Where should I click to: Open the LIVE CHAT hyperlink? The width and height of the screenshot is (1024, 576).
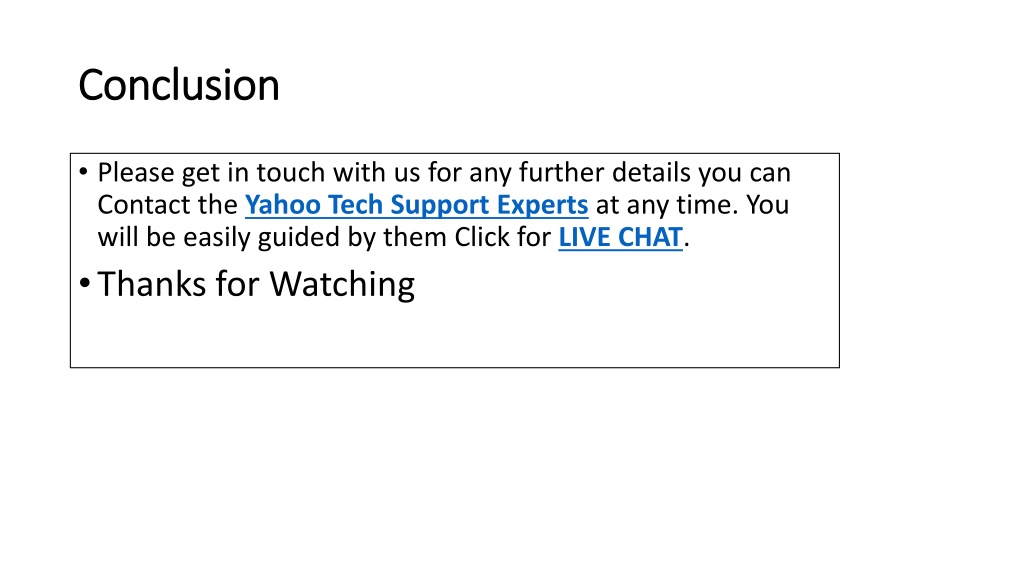pyautogui.click(x=620, y=237)
